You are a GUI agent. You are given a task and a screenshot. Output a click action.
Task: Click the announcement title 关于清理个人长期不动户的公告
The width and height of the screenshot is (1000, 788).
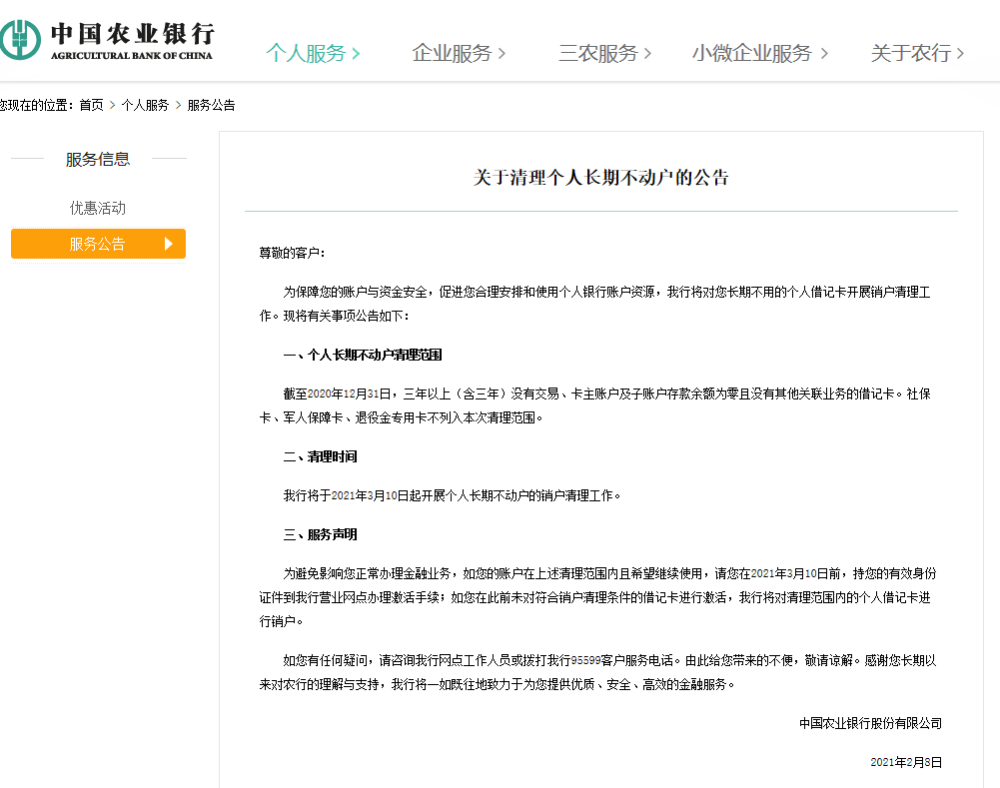pos(601,177)
